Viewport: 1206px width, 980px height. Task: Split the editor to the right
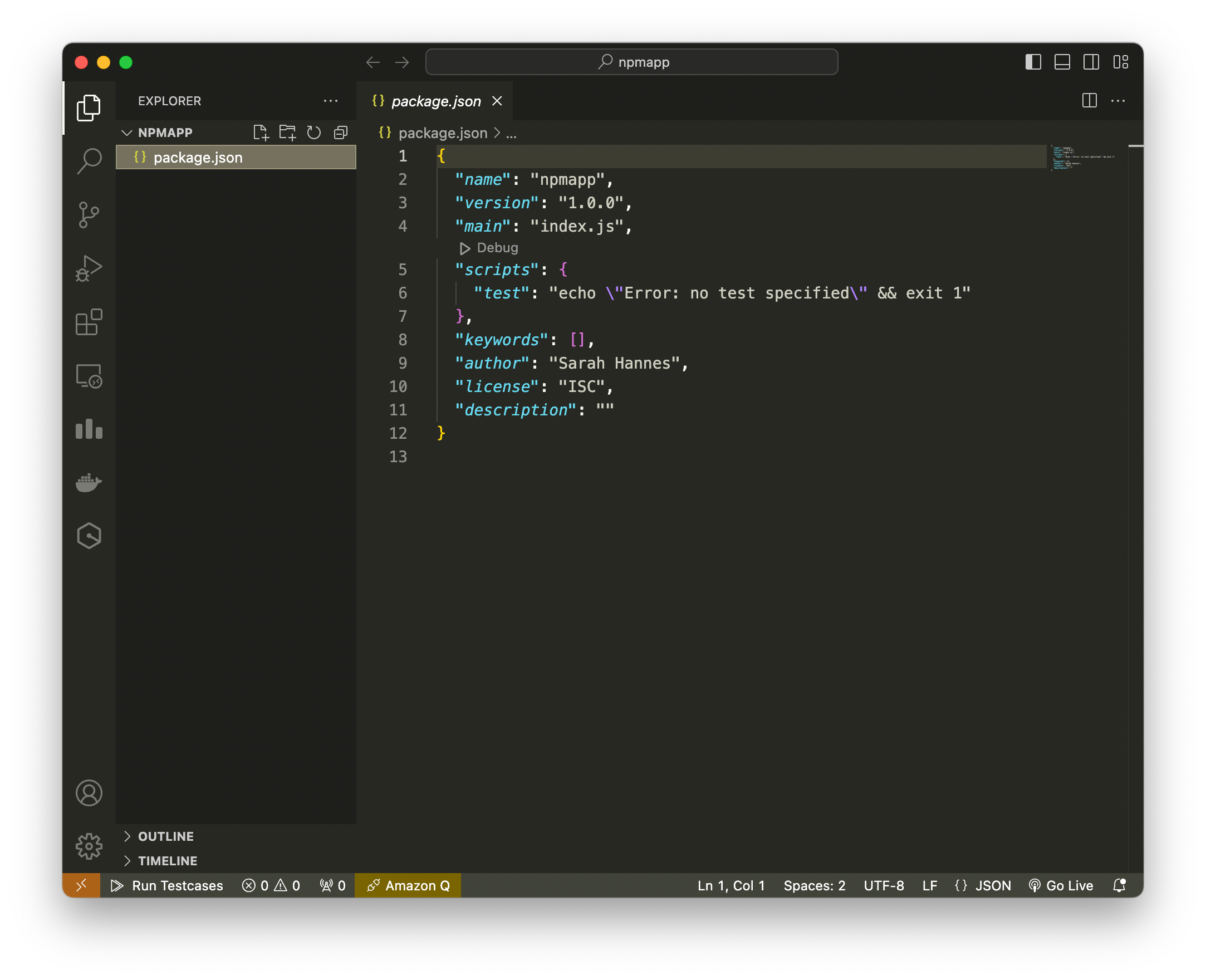[1090, 101]
